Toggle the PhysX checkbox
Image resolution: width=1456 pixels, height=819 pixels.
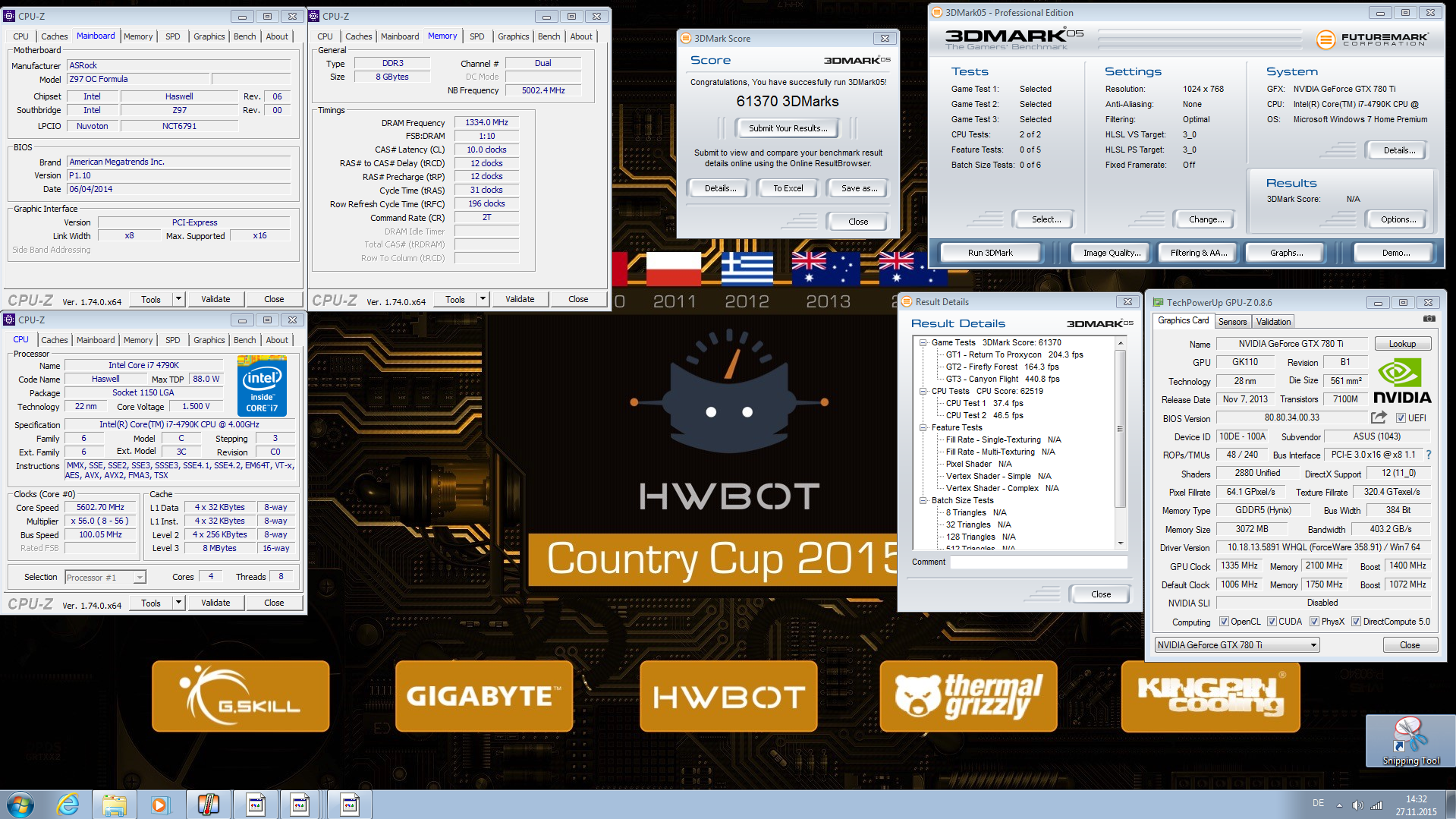1314,622
